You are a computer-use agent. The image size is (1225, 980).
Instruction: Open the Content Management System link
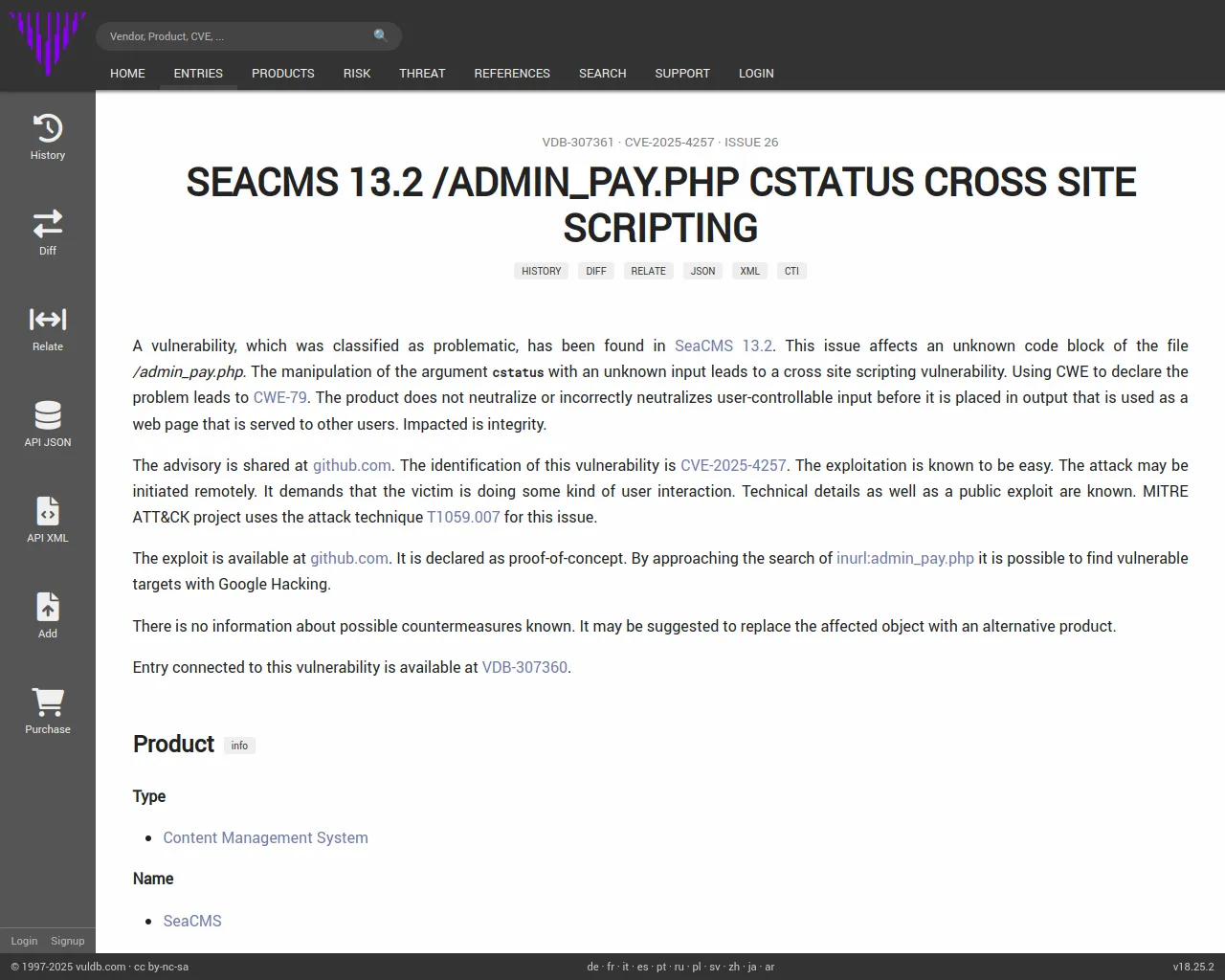(x=265, y=837)
